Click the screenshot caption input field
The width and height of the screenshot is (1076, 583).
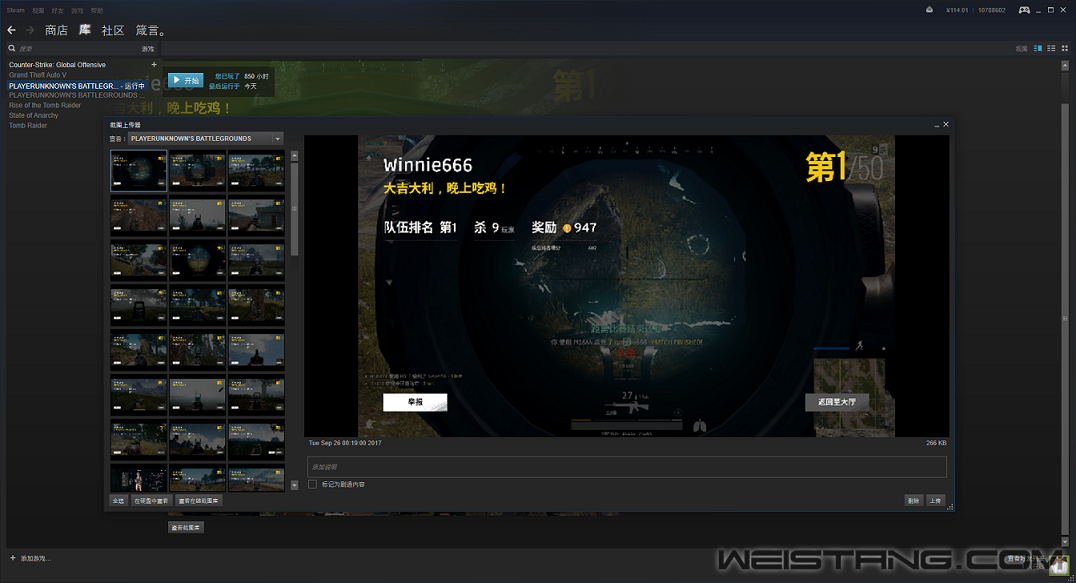tap(627, 467)
